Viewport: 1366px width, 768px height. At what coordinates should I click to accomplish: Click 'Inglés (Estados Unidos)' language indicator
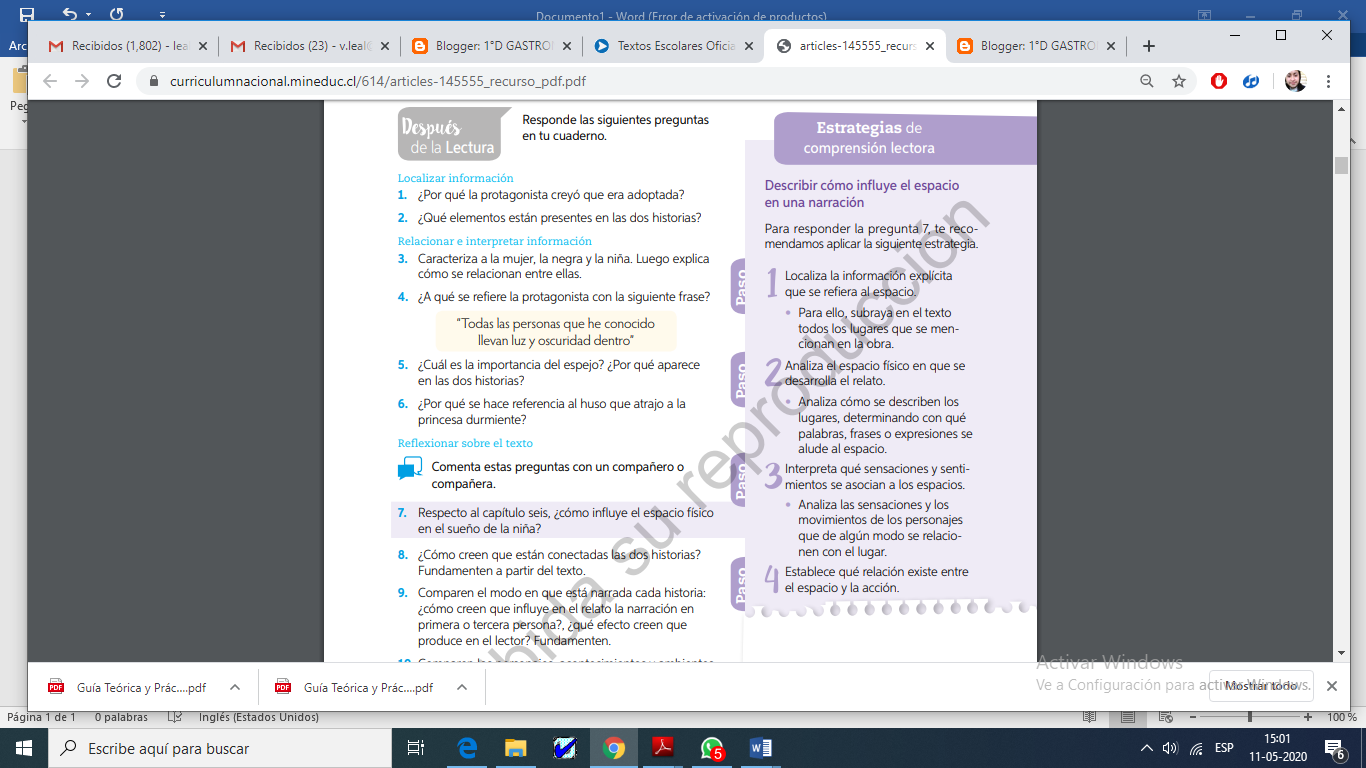click(x=259, y=717)
